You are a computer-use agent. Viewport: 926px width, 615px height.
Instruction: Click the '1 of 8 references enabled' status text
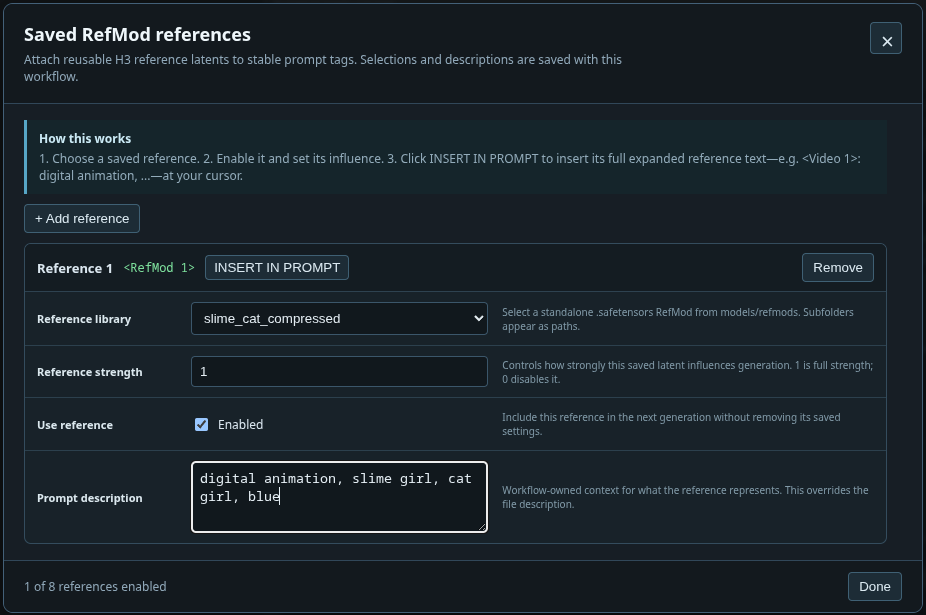[x=95, y=587]
